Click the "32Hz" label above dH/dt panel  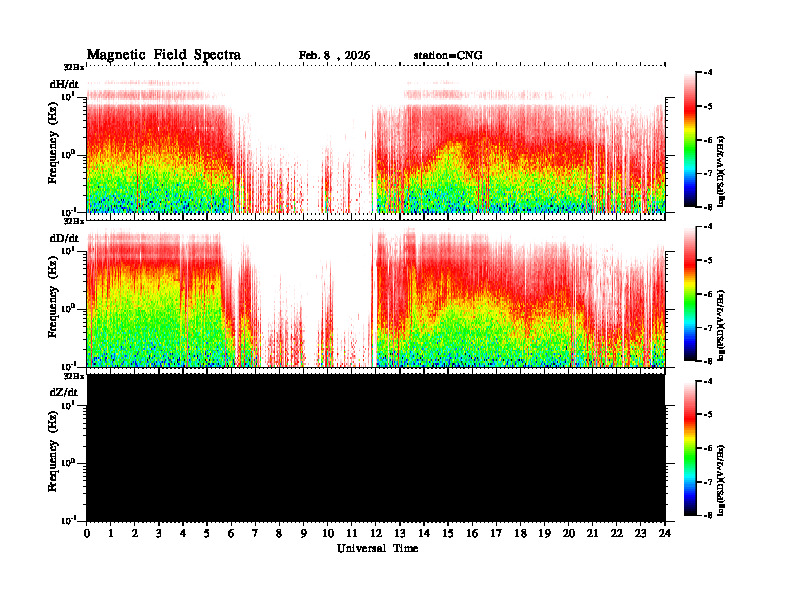click(x=74, y=67)
